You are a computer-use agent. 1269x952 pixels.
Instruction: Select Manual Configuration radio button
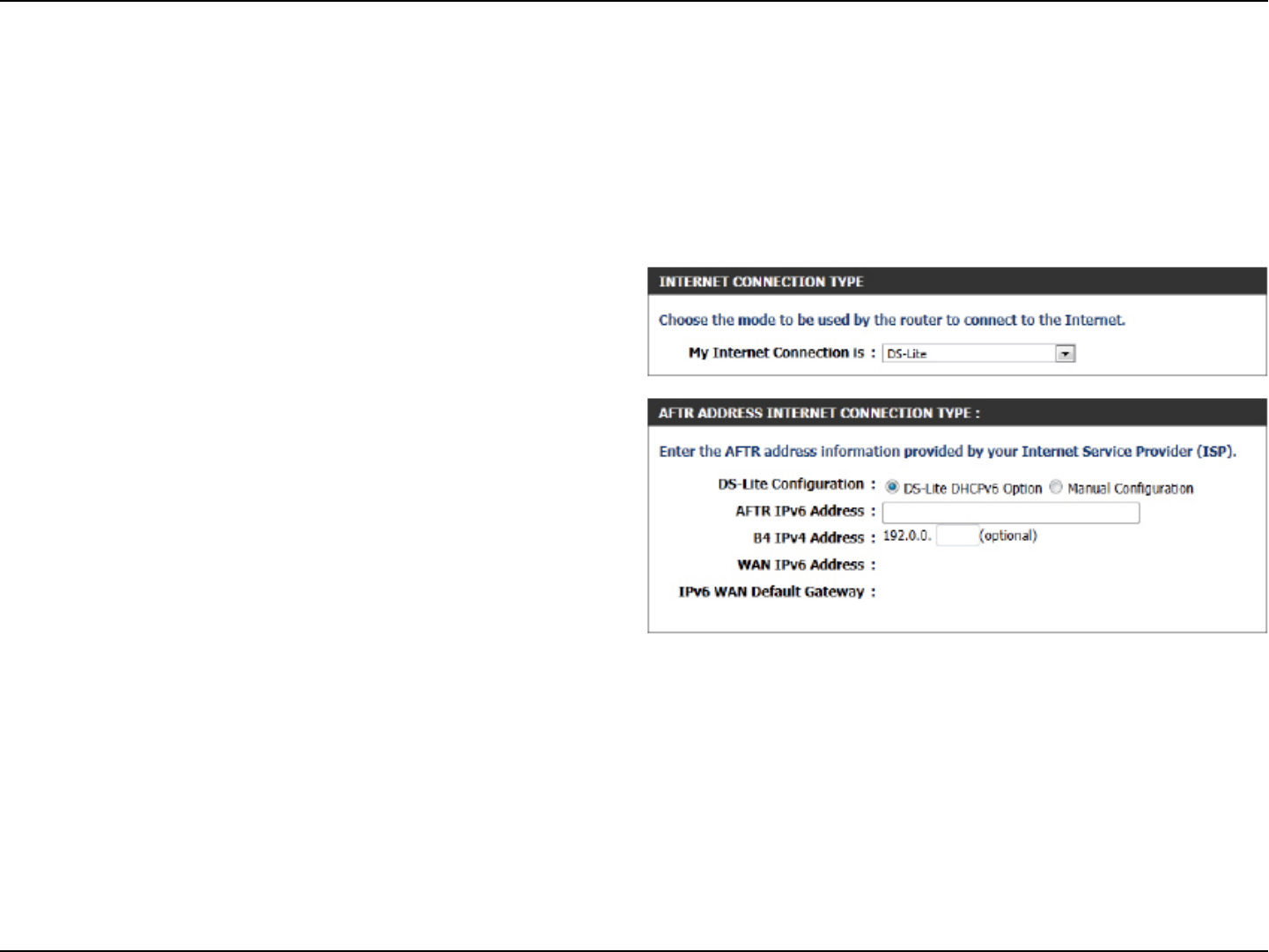[x=1056, y=487]
